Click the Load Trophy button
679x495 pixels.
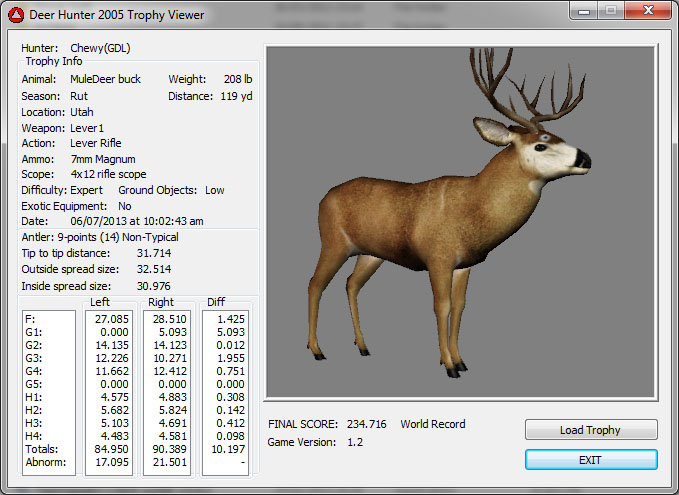pos(591,430)
